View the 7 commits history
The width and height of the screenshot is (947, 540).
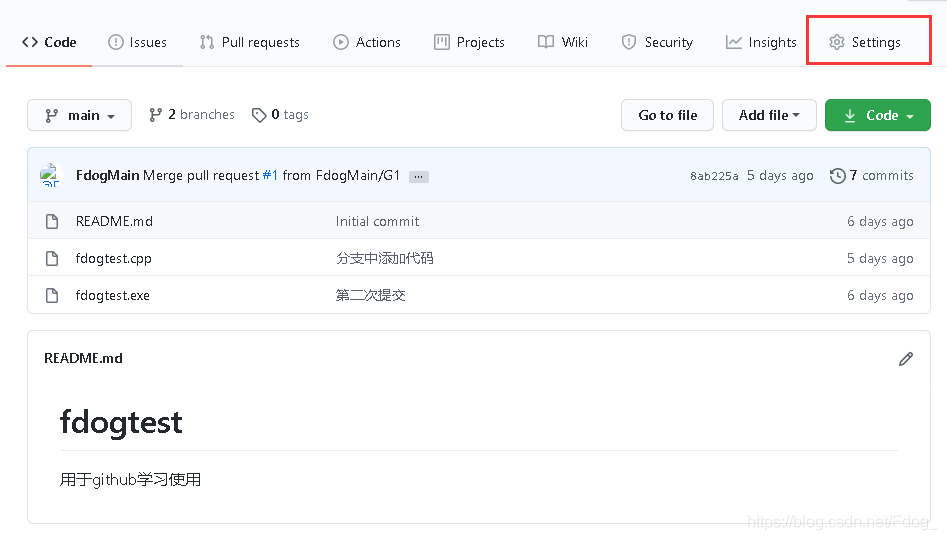tap(872, 175)
